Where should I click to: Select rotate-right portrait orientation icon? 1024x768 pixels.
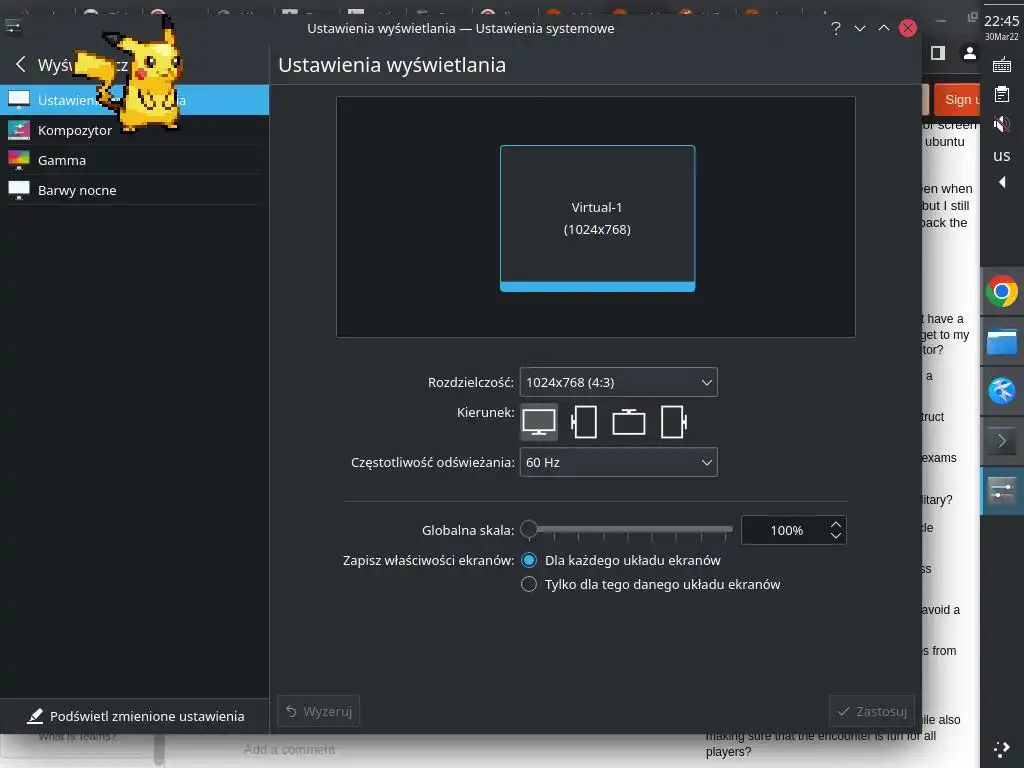pyautogui.click(x=673, y=422)
